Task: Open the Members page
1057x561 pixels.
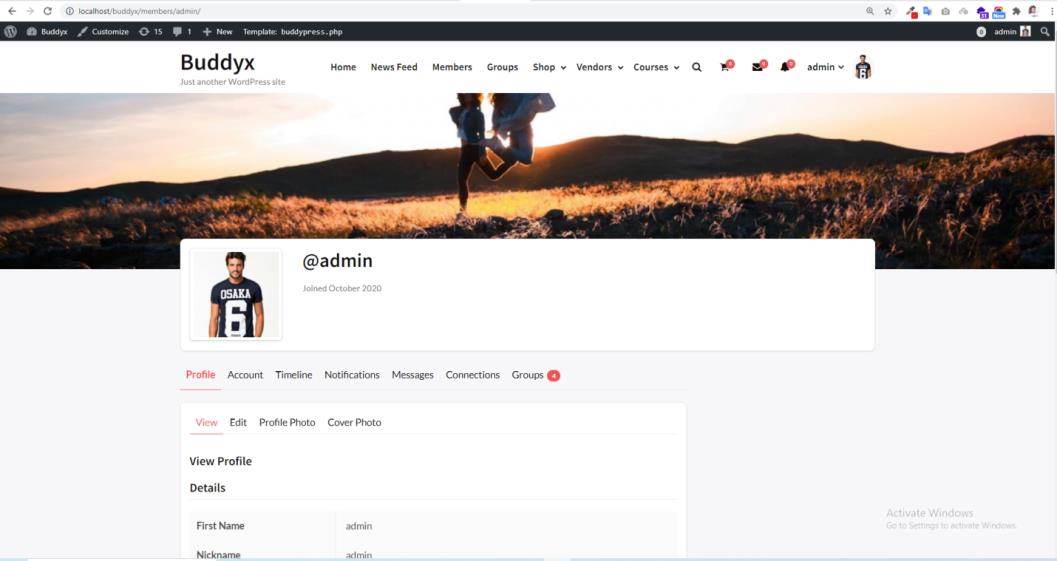Action: [452, 67]
